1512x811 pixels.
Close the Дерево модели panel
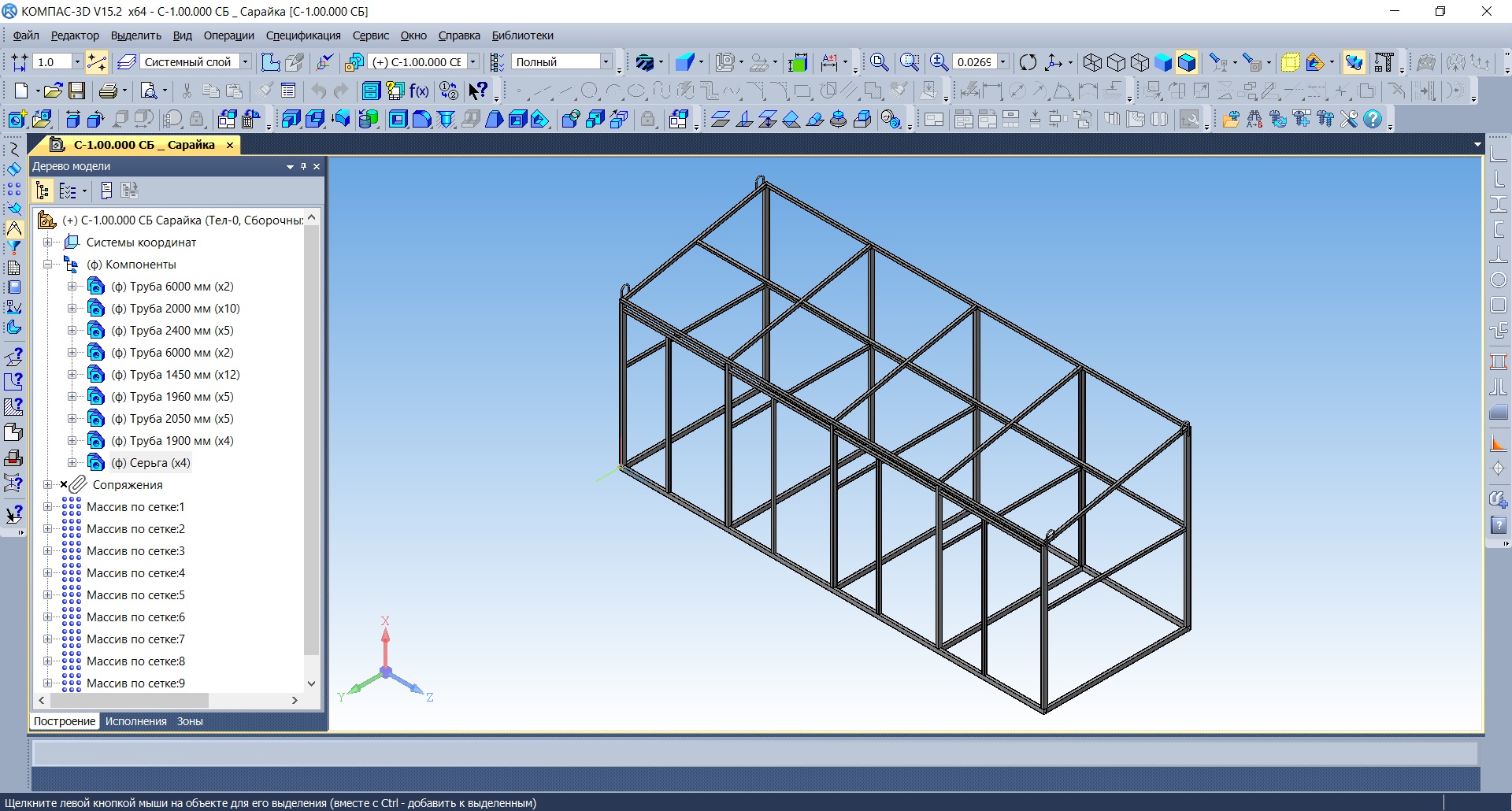point(317,166)
